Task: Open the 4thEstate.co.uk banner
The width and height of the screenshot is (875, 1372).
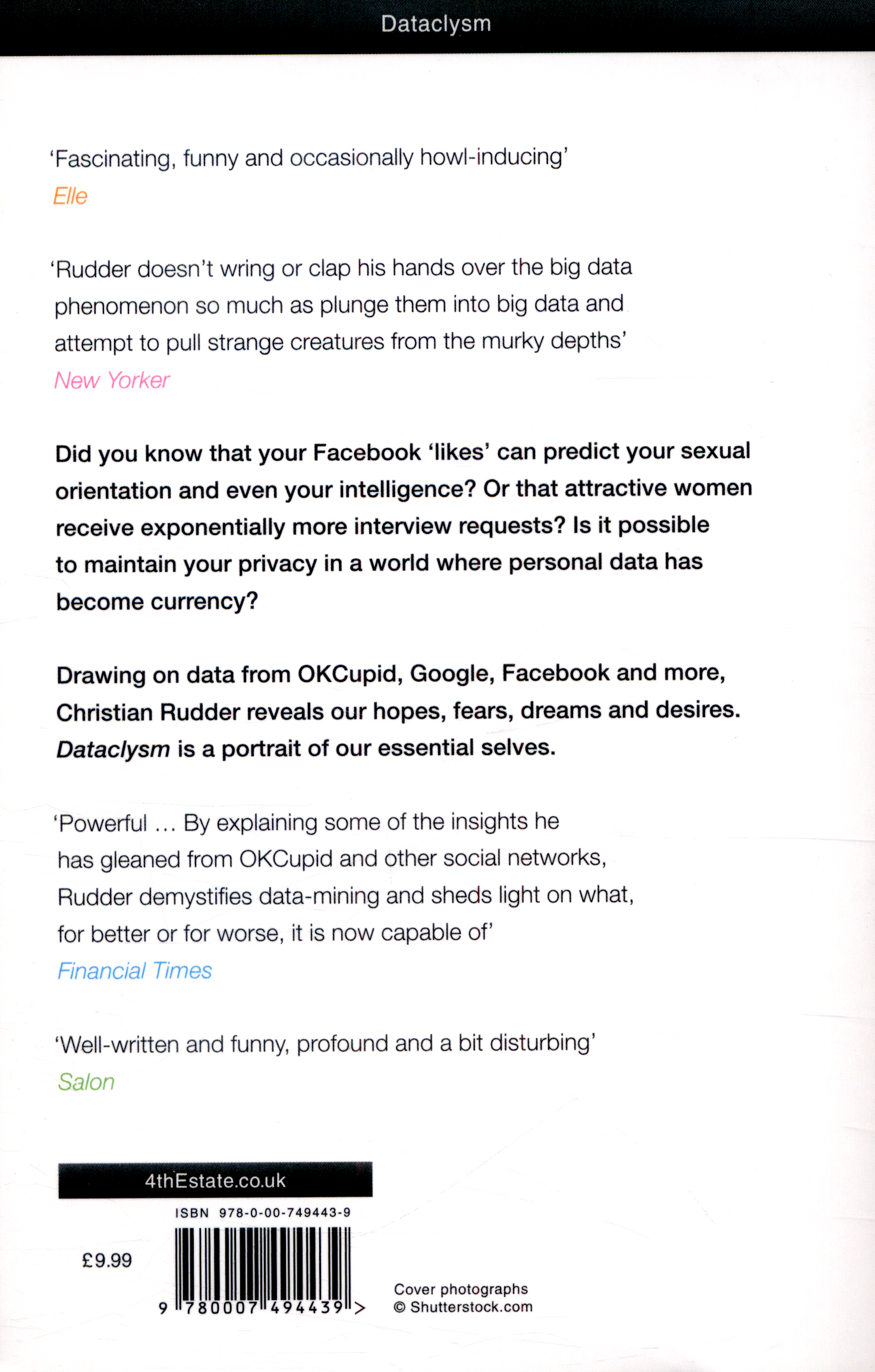Action: (215, 1180)
